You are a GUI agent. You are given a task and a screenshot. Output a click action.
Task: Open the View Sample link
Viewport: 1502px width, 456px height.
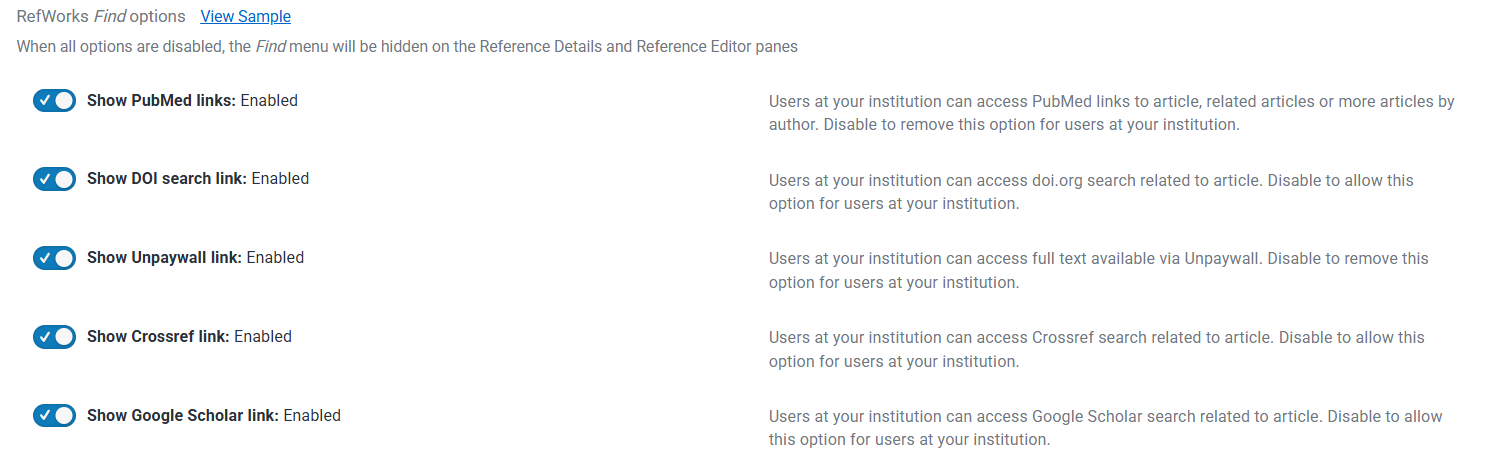tap(245, 16)
